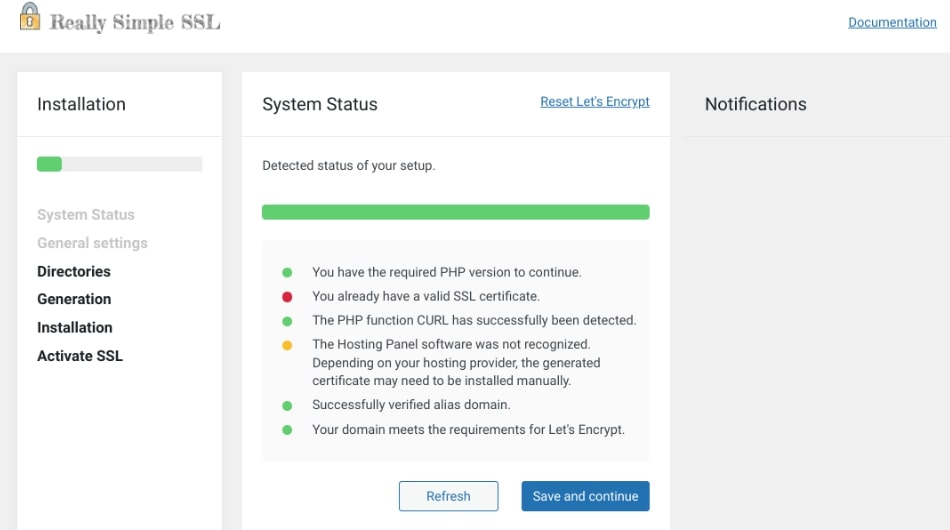Click the Notifications panel heading
This screenshot has height=530, width=950.
(755, 104)
